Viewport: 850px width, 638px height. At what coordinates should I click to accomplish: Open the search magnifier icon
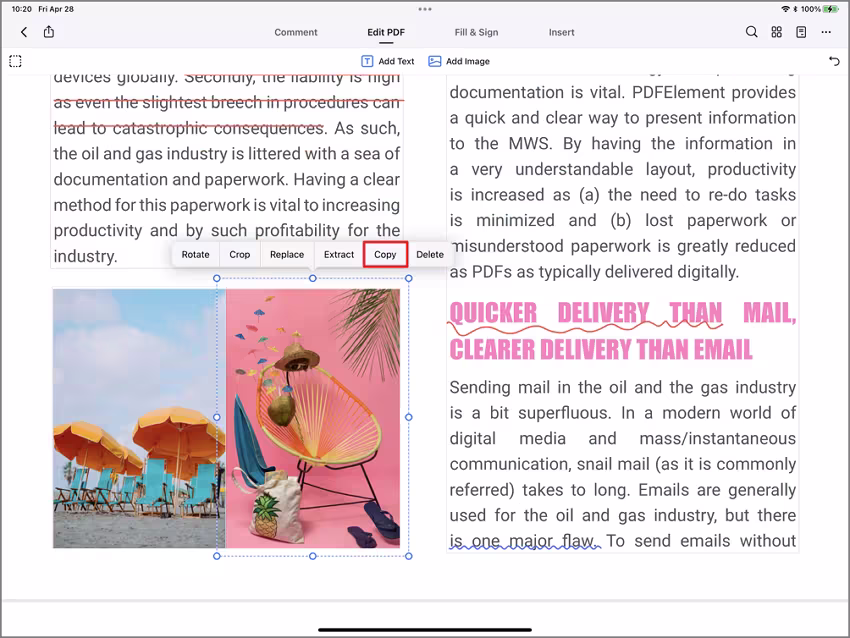point(751,32)
